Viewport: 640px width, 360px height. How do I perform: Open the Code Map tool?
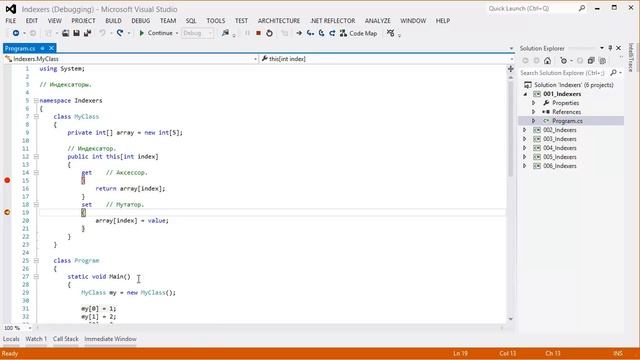coord(358,33)
